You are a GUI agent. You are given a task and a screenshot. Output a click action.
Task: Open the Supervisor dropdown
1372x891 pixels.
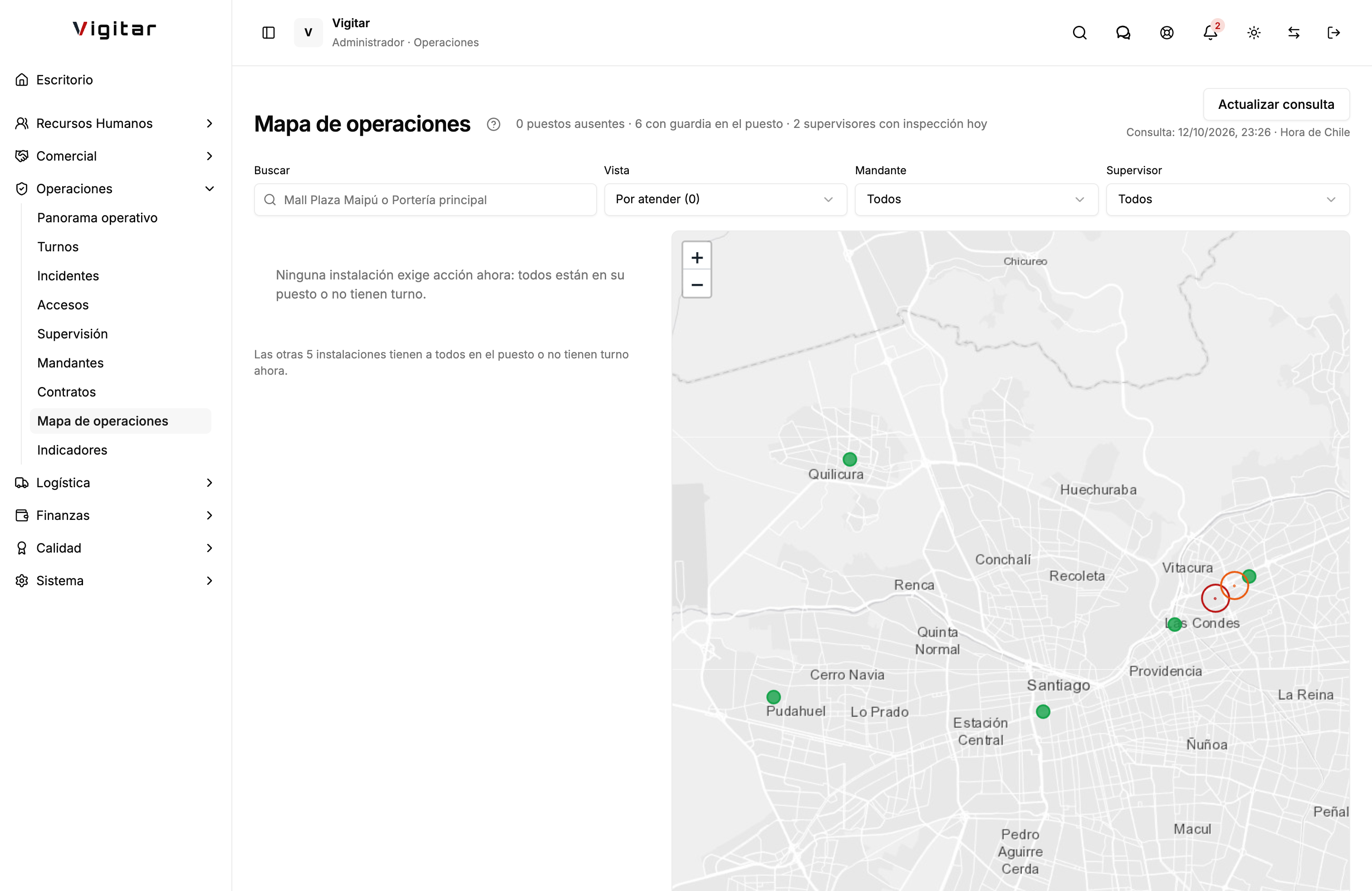coord(1228,200)
